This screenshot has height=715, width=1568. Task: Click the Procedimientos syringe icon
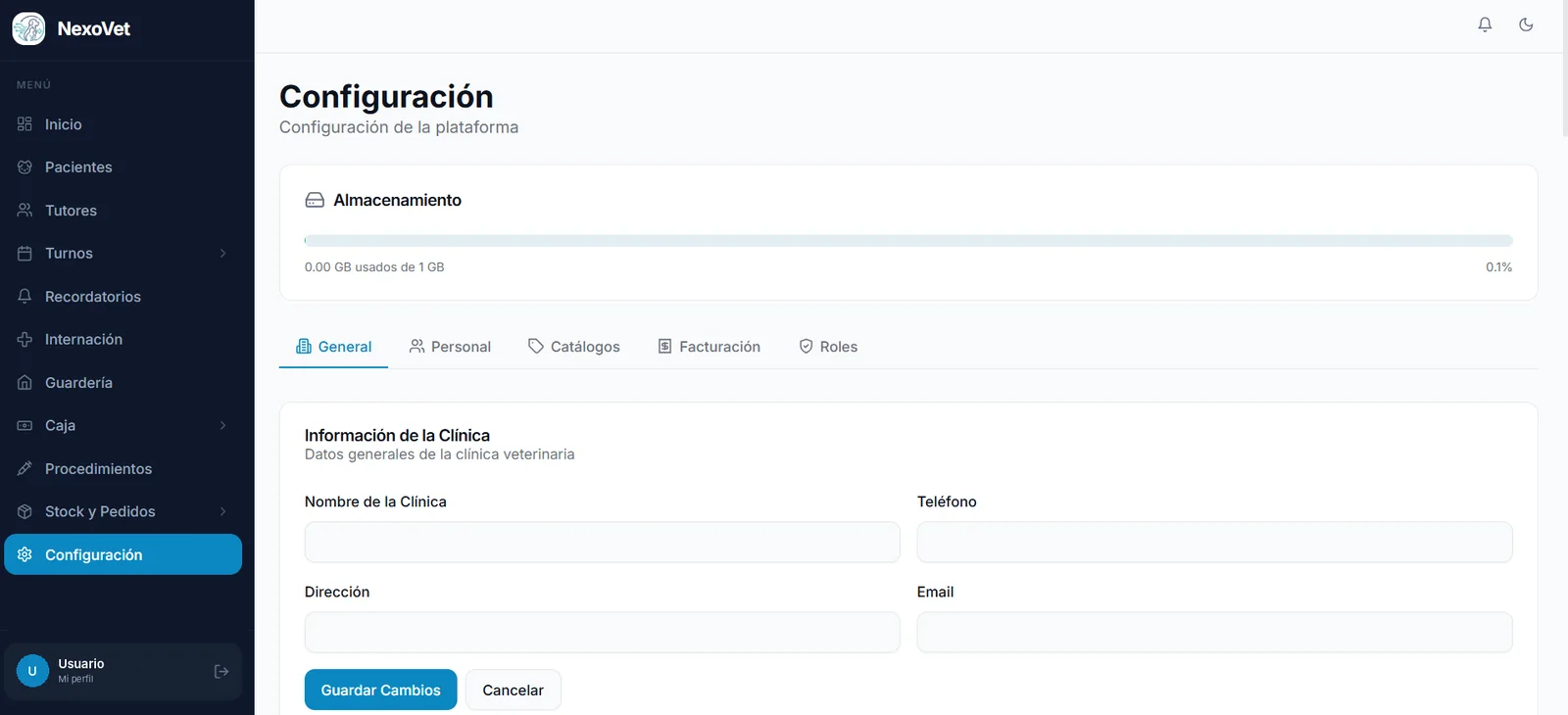(x=24, y=469)
